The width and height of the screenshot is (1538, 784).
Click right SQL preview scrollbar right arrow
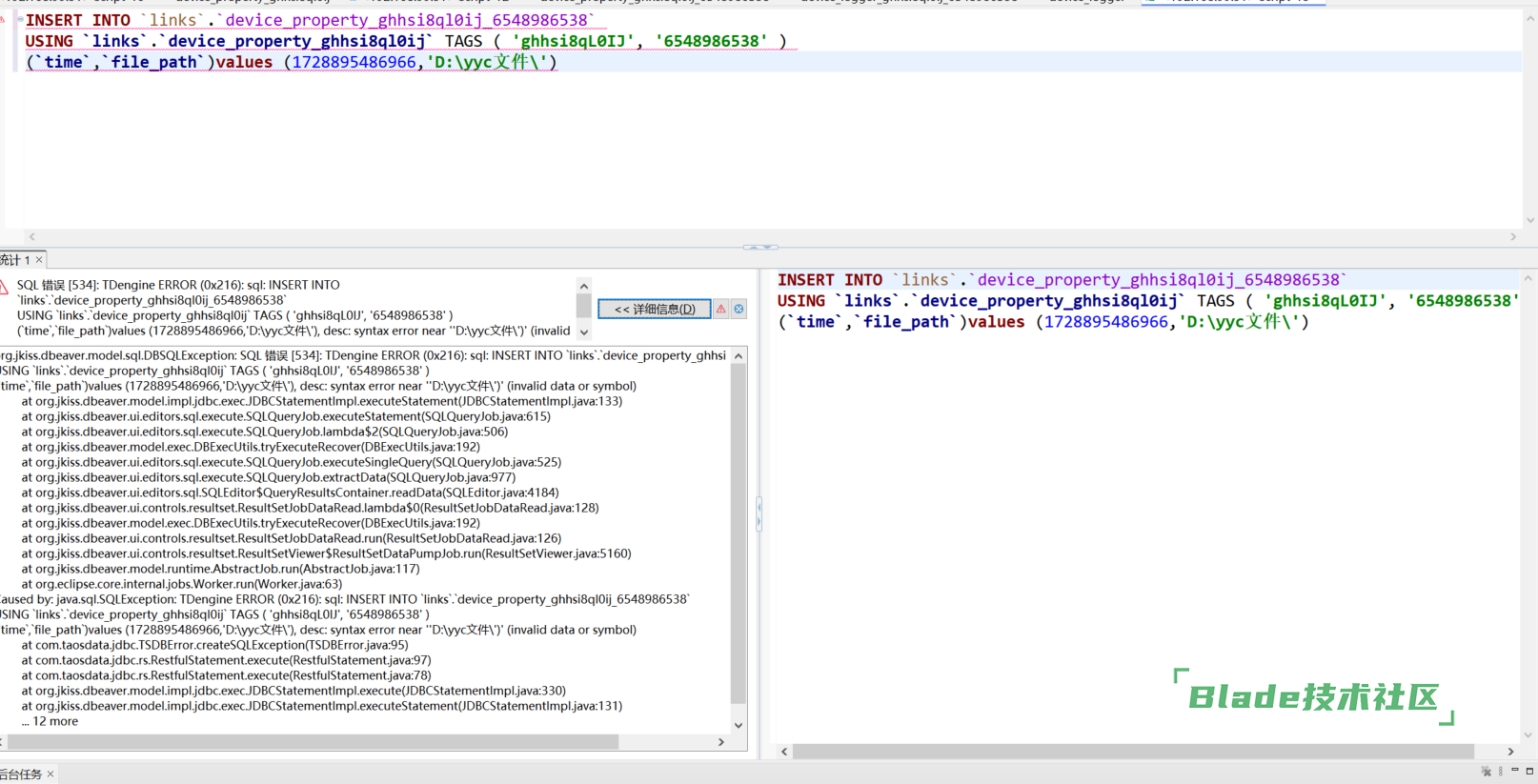pos(1510,752)
